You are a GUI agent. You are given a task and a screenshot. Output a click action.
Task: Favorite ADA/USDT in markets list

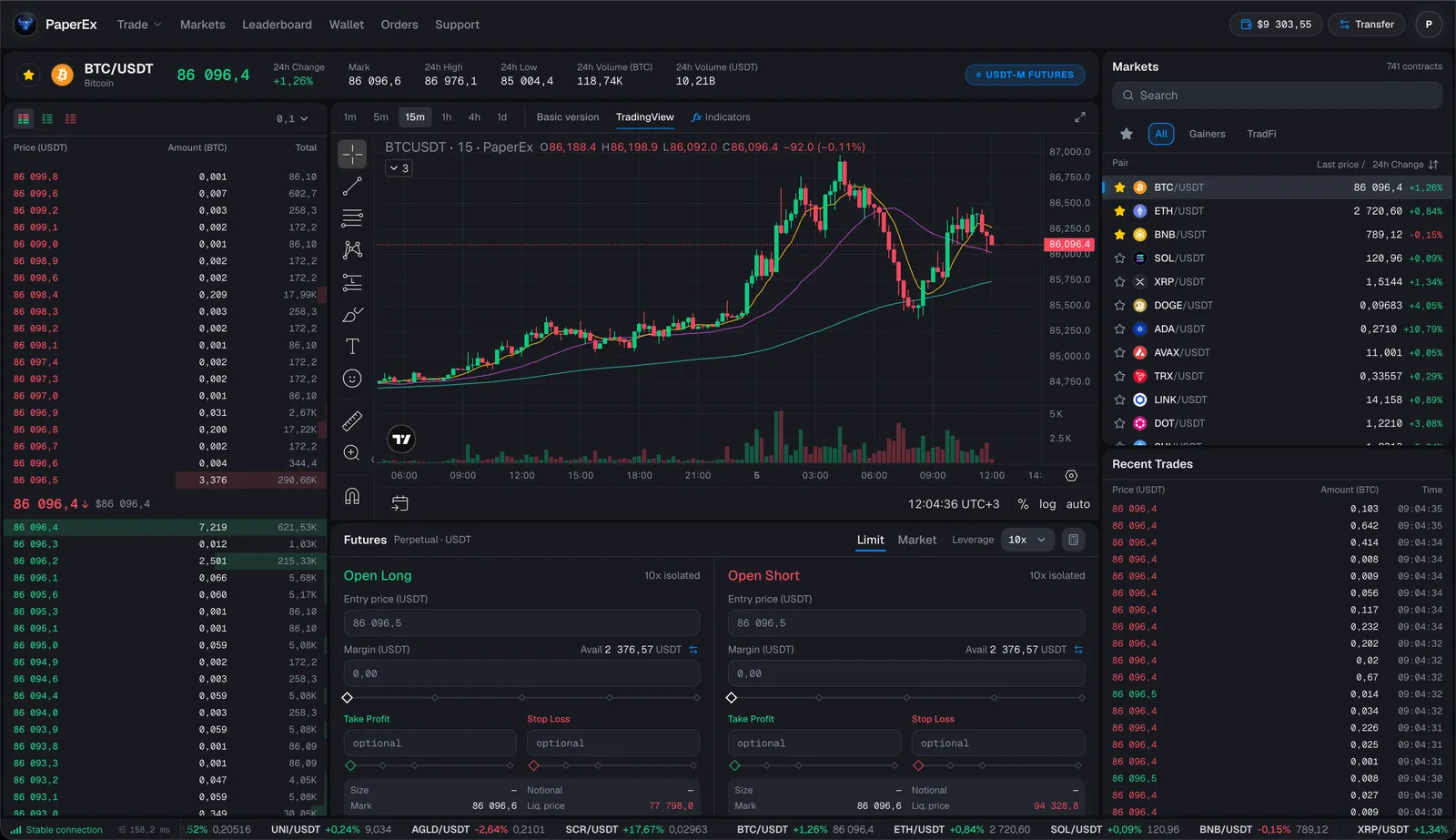[x=1120, y=329]
